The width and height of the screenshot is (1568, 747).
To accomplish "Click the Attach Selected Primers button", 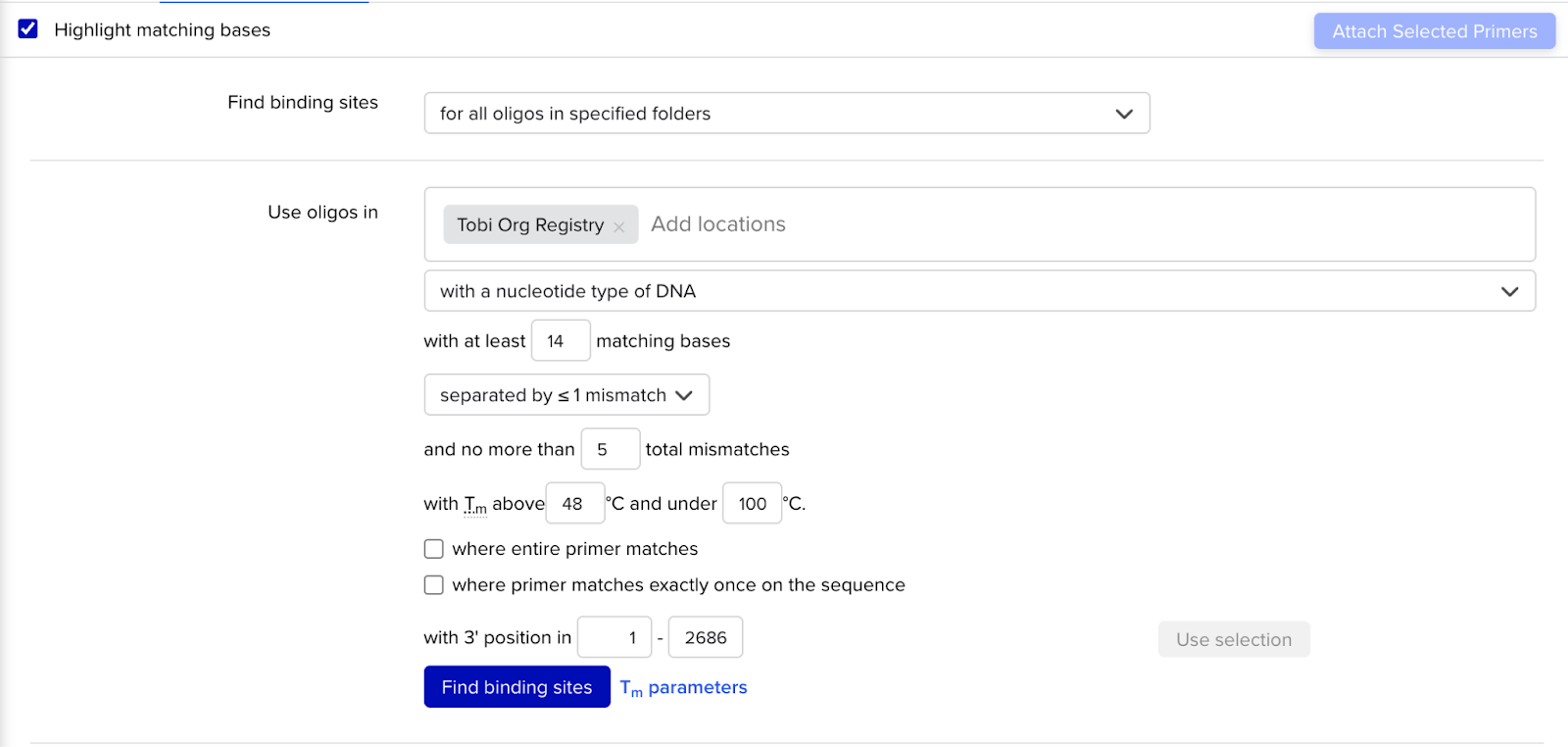I will tap(1434, 30).
